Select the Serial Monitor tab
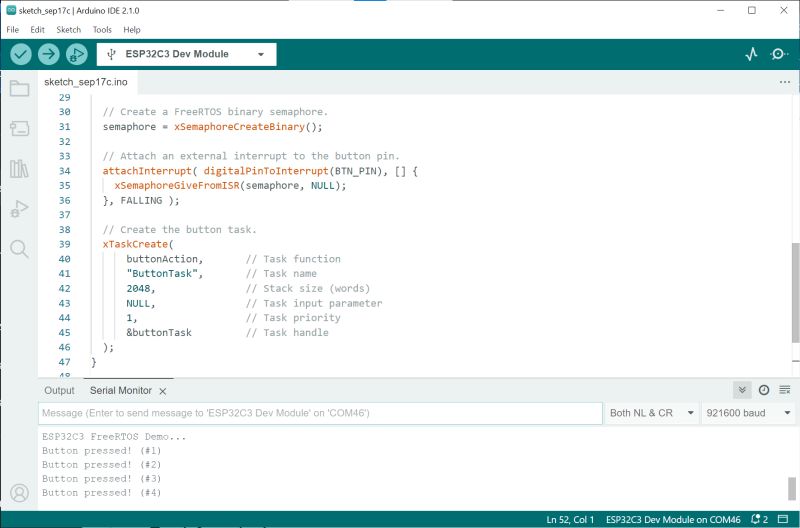 [x=121, y=390]
